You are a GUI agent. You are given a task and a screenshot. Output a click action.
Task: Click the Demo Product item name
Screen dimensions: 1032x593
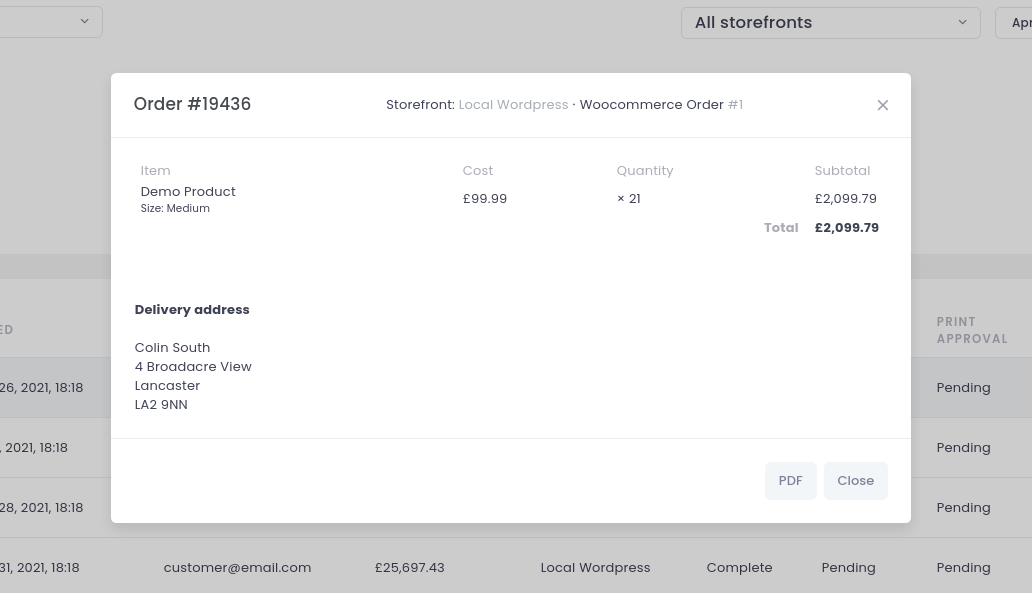pyautogui.click(x=188, y=192)
